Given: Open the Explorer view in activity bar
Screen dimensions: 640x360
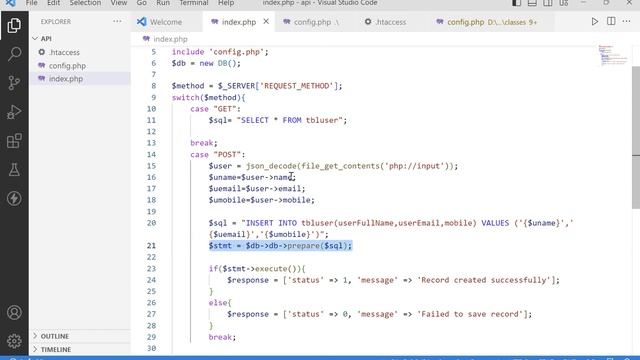Looking at the screenshot, I should tap(14, 25).
